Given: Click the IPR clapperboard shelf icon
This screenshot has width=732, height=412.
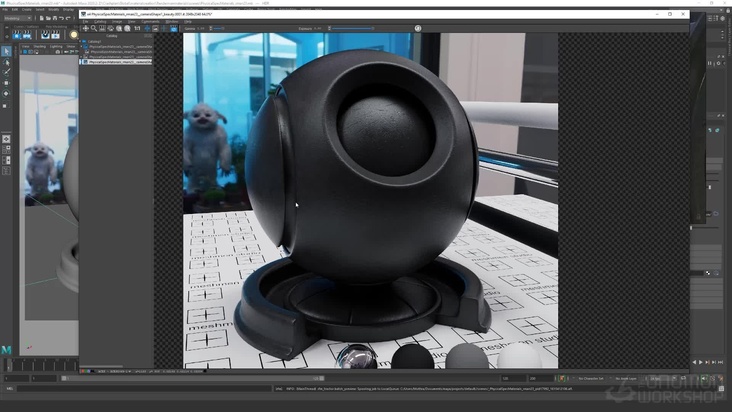Looking at the screenshot, I should (x=27, y=35).
